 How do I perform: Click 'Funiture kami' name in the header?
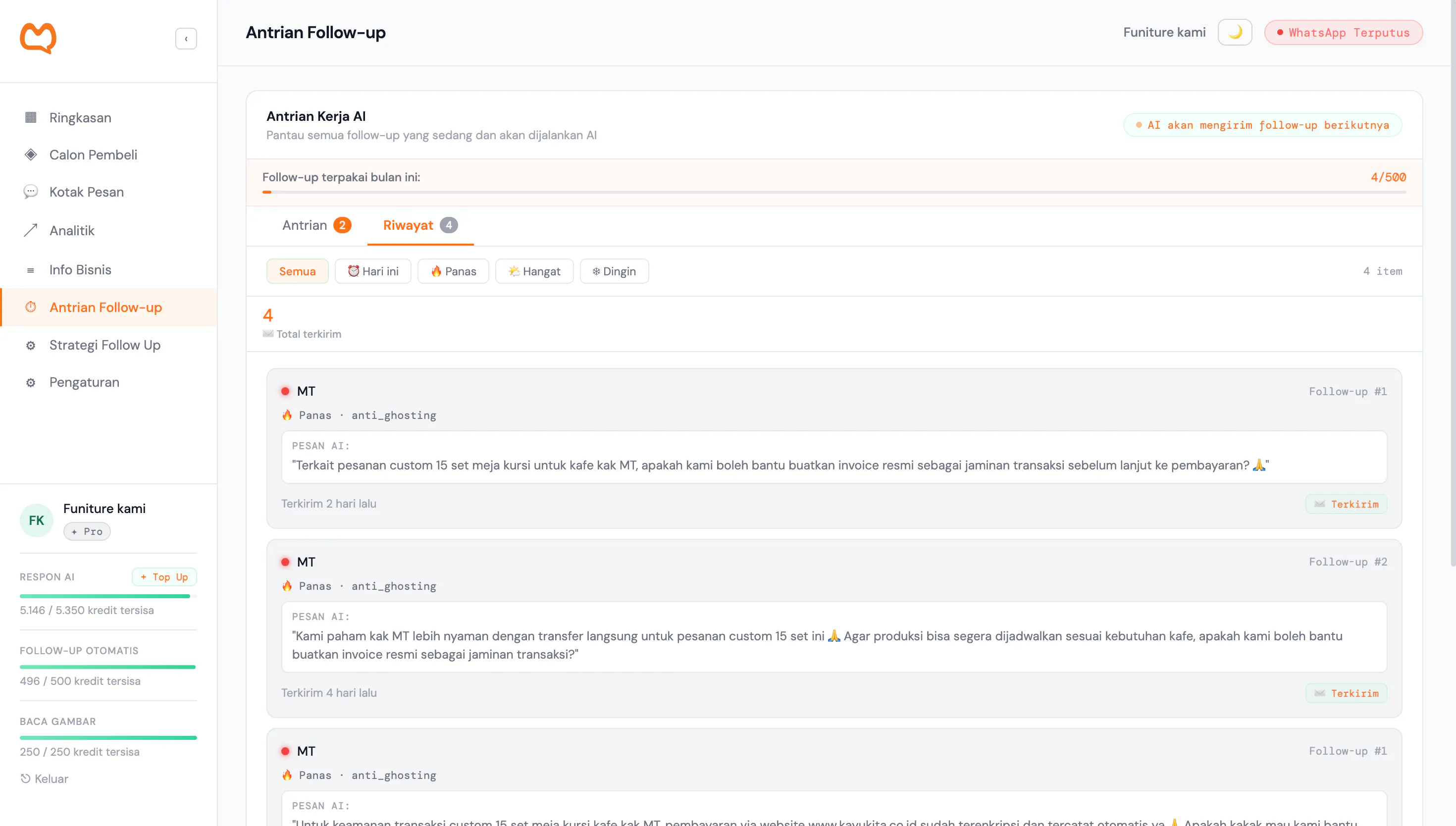coord(1164,32)
